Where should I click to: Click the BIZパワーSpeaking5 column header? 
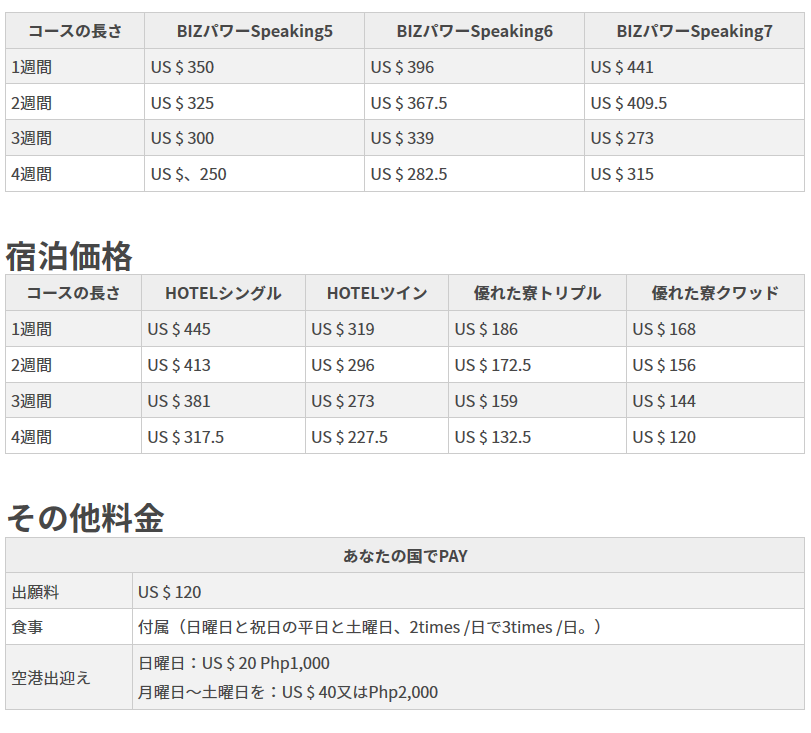pos(254,31)
